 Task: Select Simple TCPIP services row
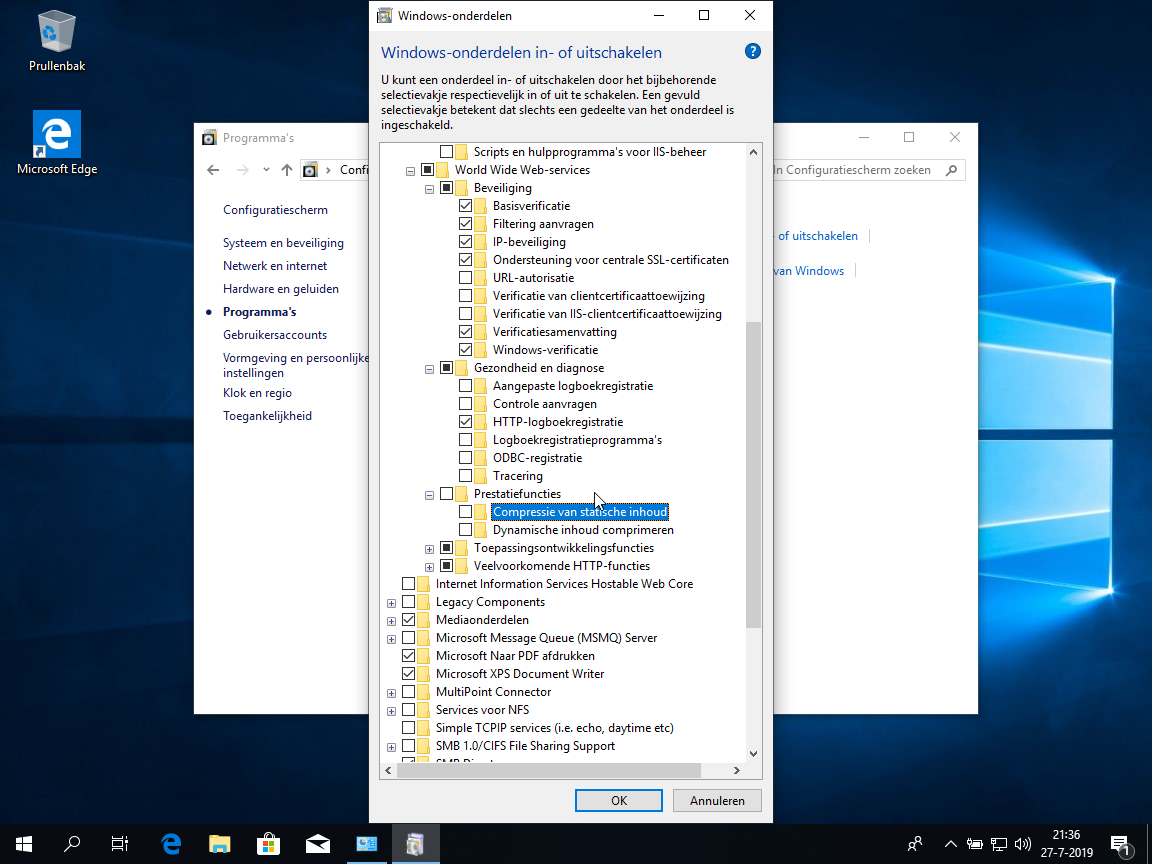click(x=555, y=727)
